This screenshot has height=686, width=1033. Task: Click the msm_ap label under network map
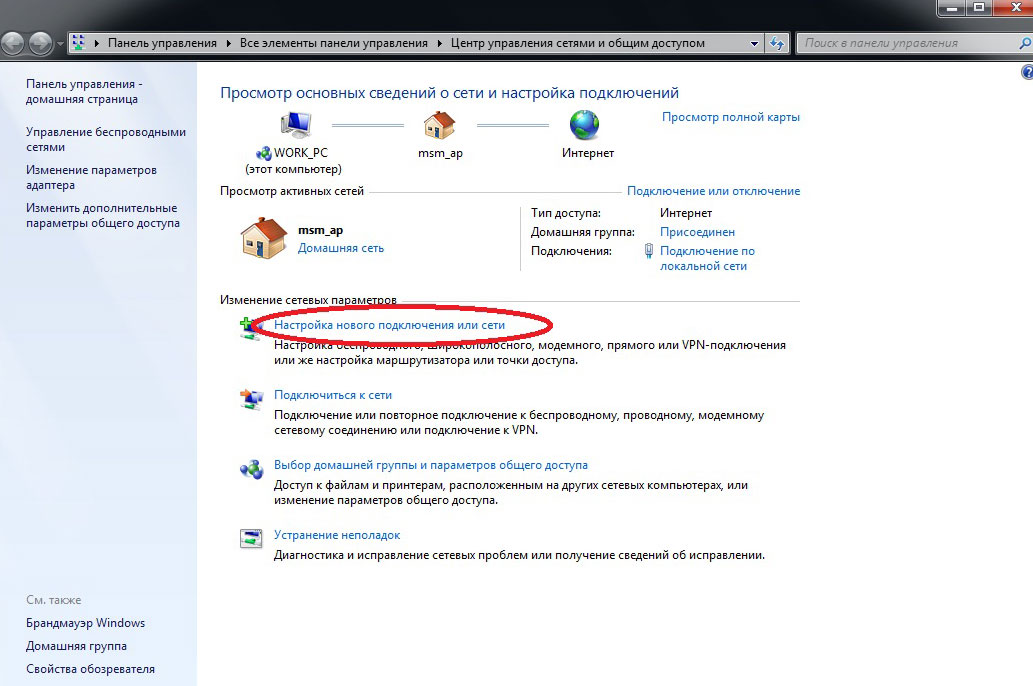440,153
